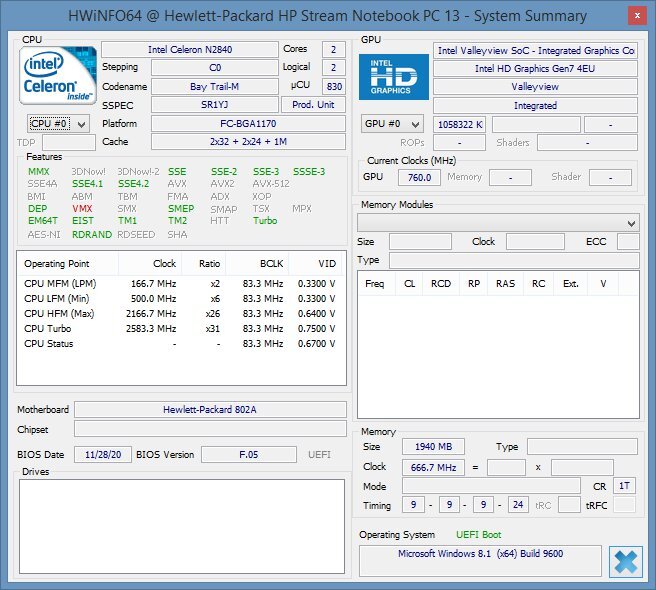Click the Platform value FC-BGA1170
This screenshot has width=656, height=590.
[x=248, y=124]
